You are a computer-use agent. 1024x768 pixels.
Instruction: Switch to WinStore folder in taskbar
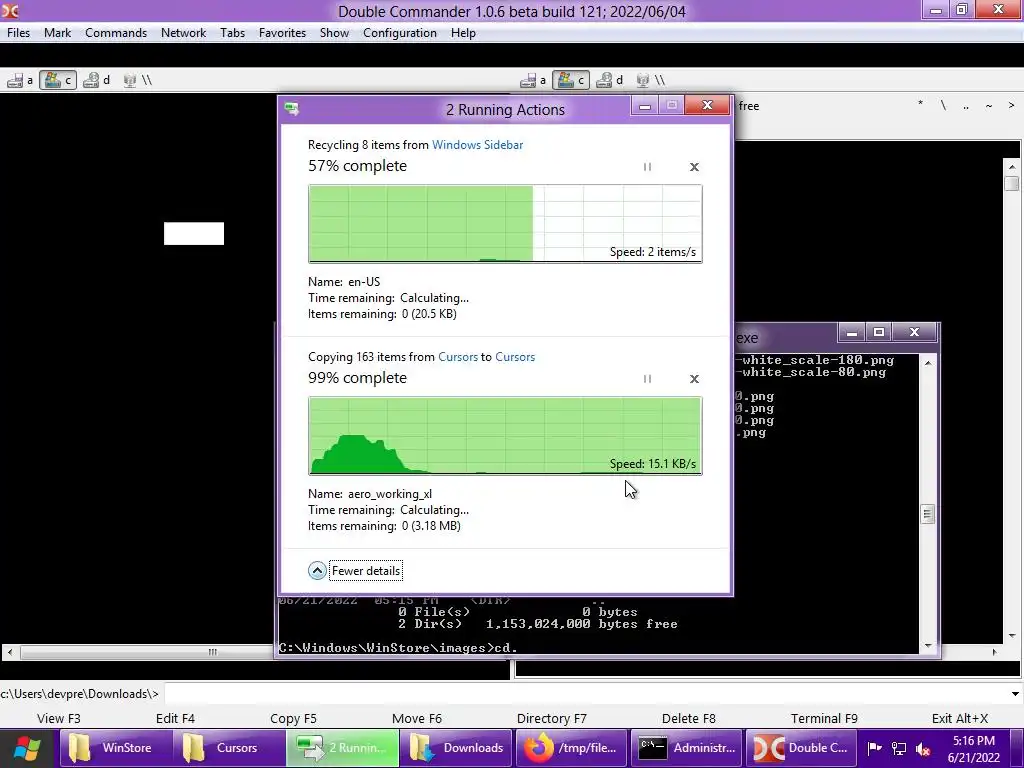tap(116, 748)
